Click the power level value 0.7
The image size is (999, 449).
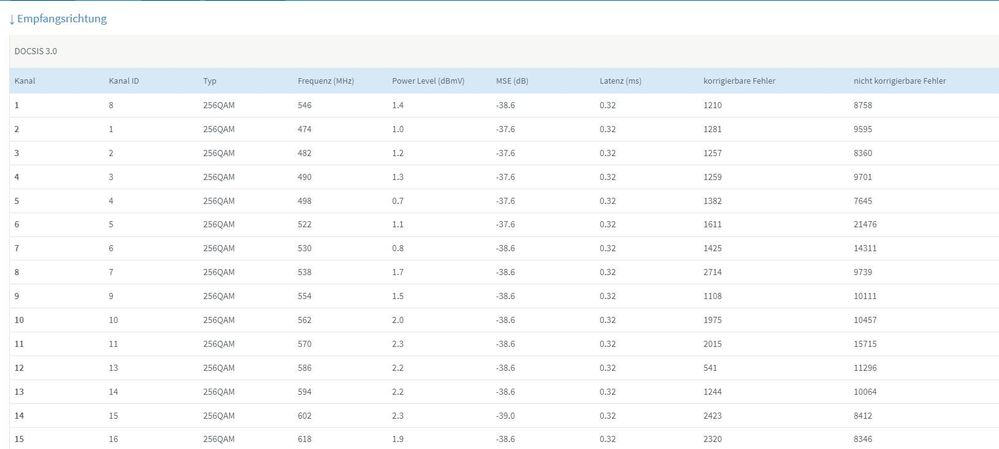(x=398, y=201)
